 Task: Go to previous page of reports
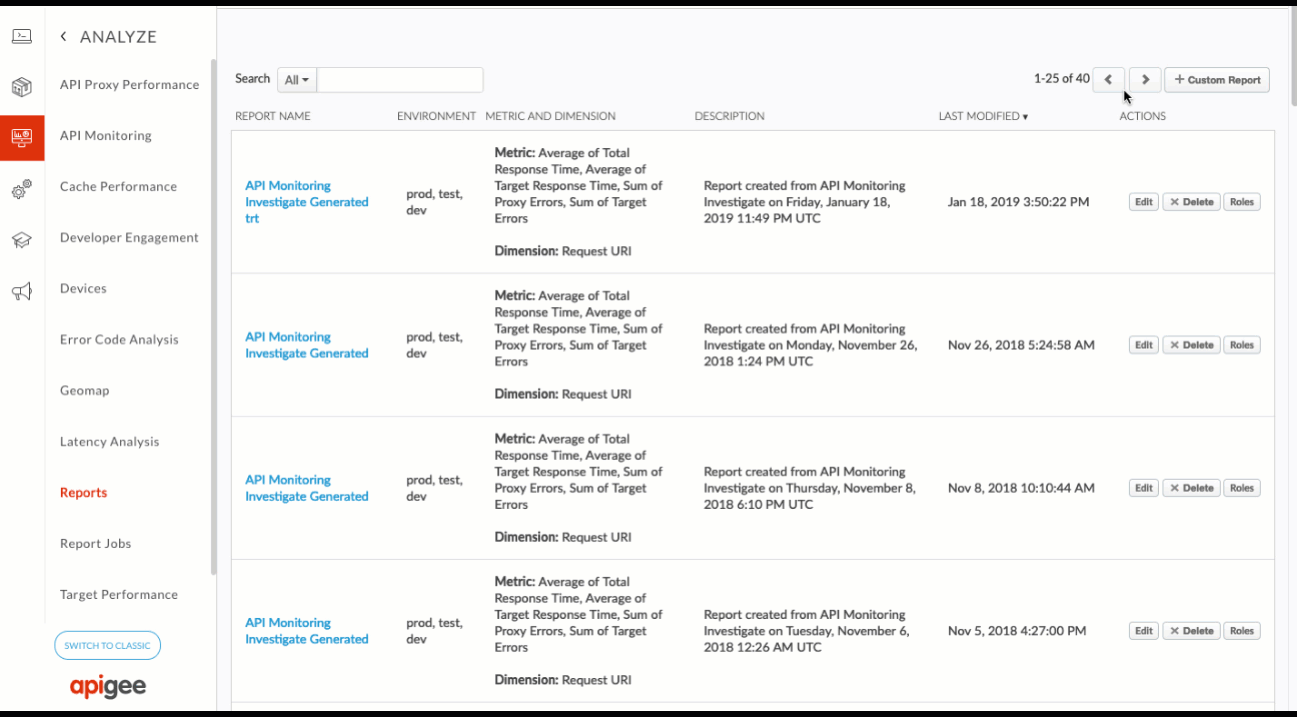pos(1108,80)
